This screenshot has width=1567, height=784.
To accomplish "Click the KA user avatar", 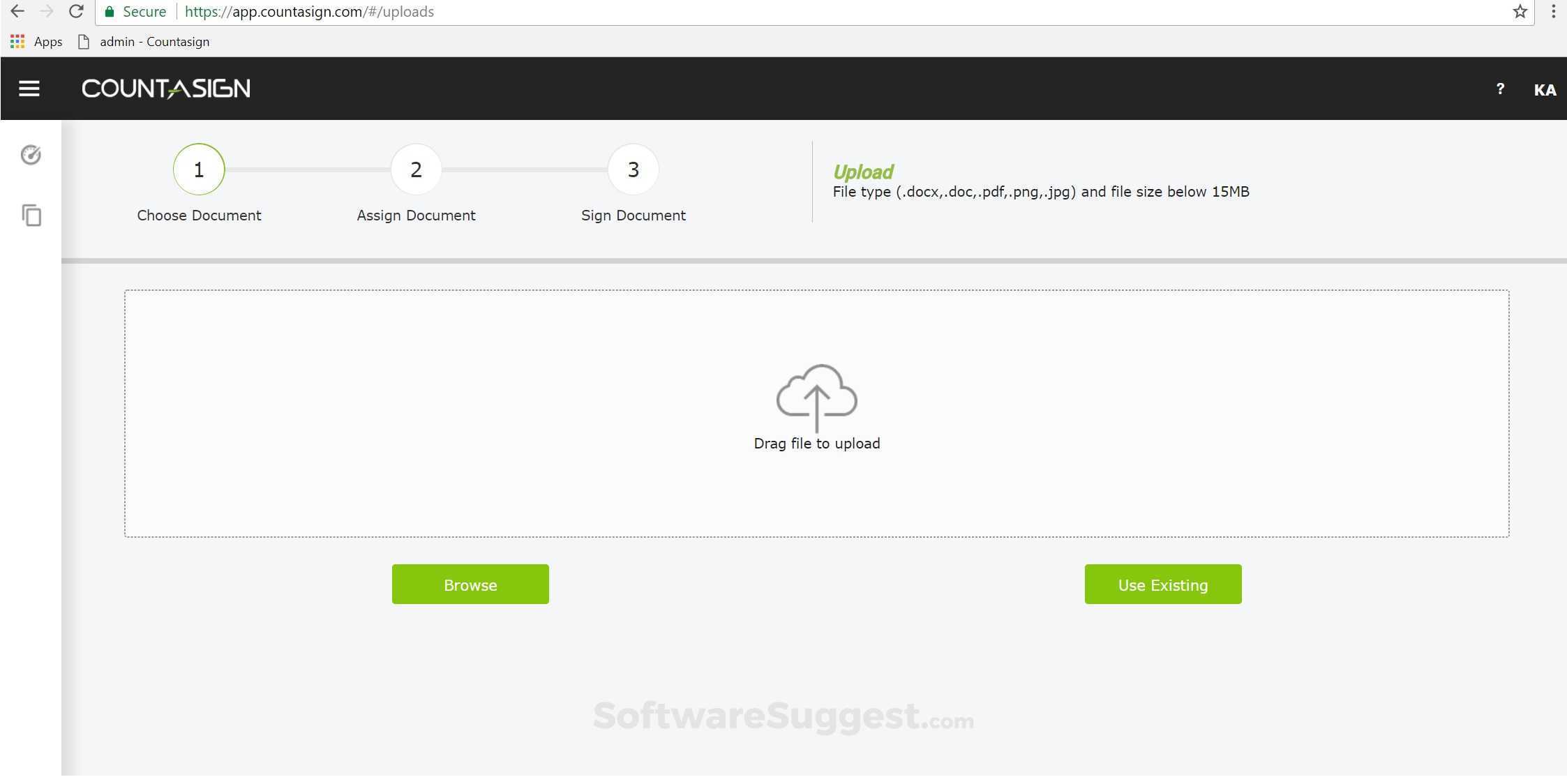I will pos(1545,90).
